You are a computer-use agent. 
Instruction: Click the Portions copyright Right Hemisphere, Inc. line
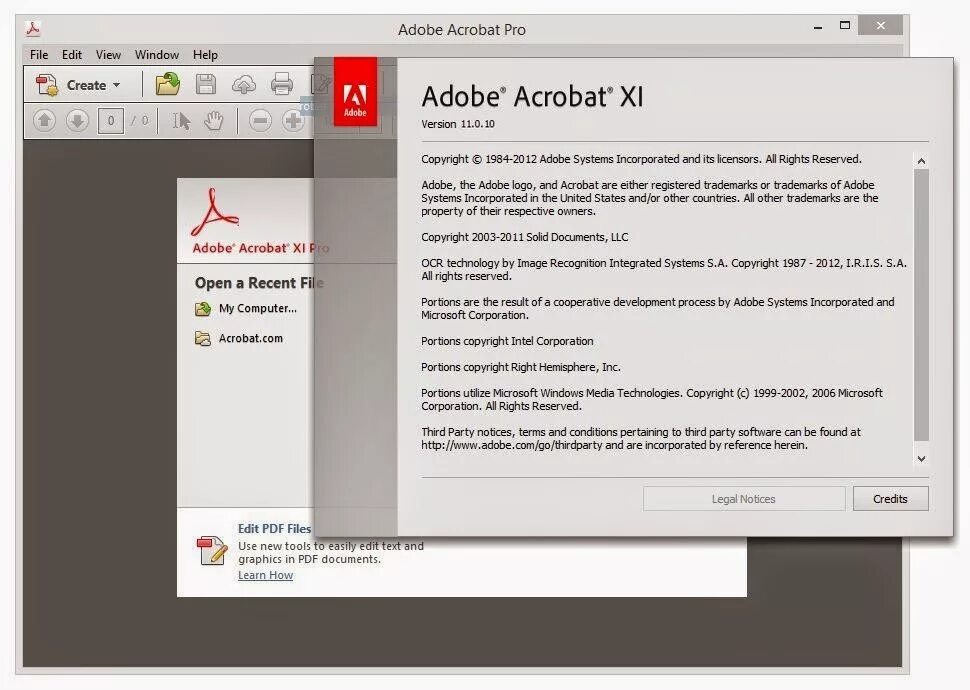[521, 367]
